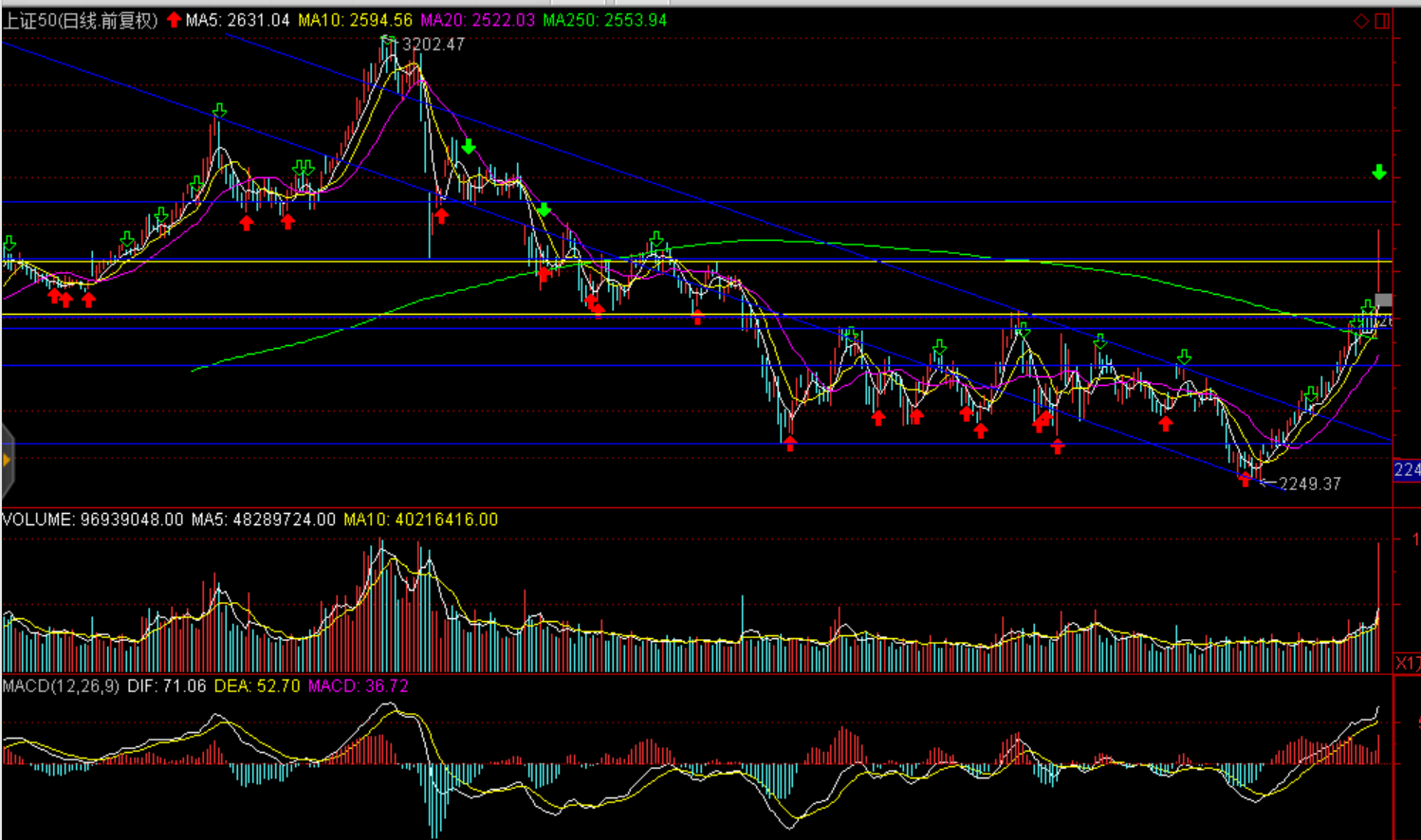Click the gray square marker on the latest candle

(1384, 301)
